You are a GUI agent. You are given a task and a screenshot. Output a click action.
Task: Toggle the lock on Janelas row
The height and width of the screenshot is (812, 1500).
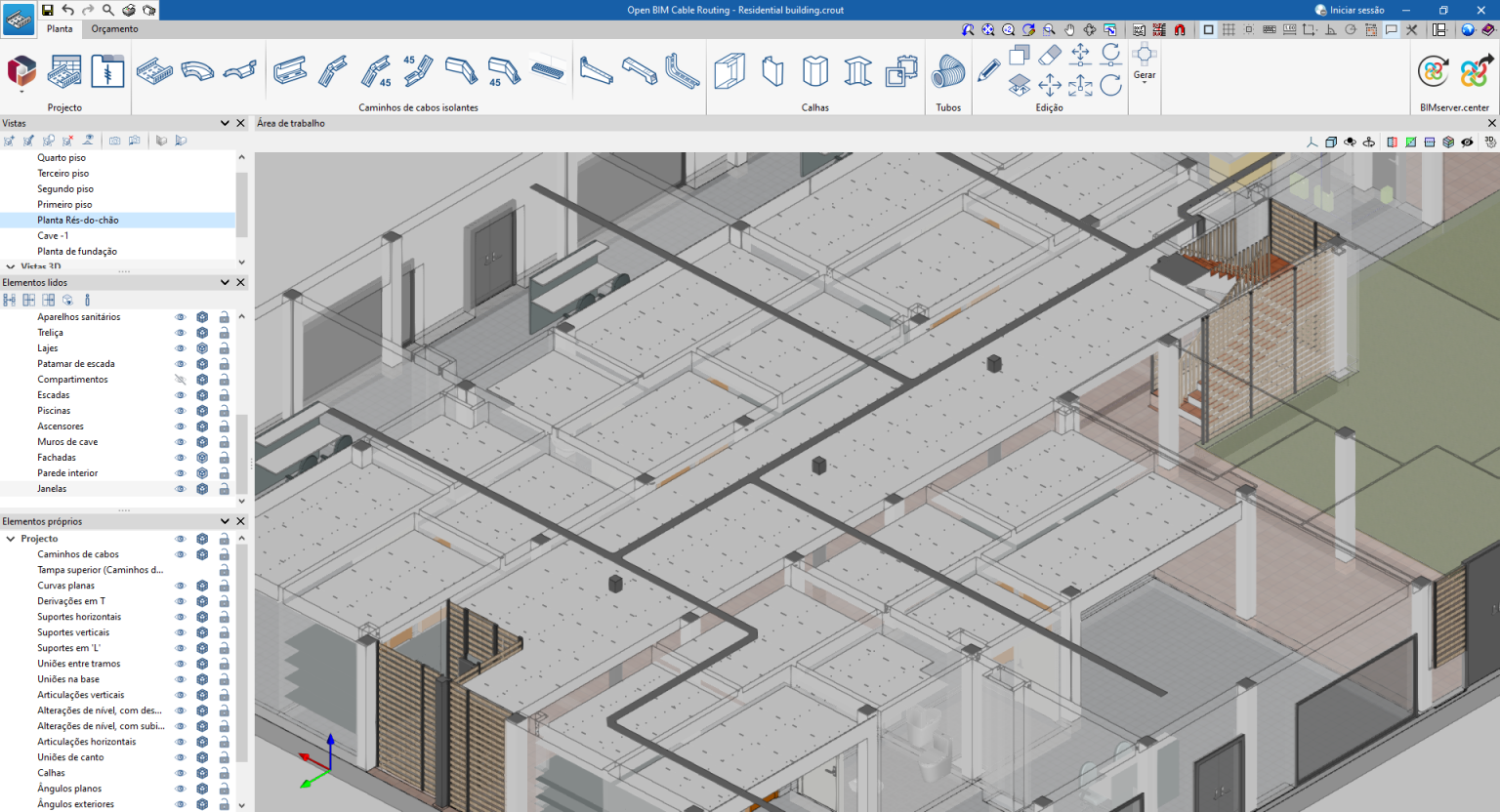[x=224, y=489]
